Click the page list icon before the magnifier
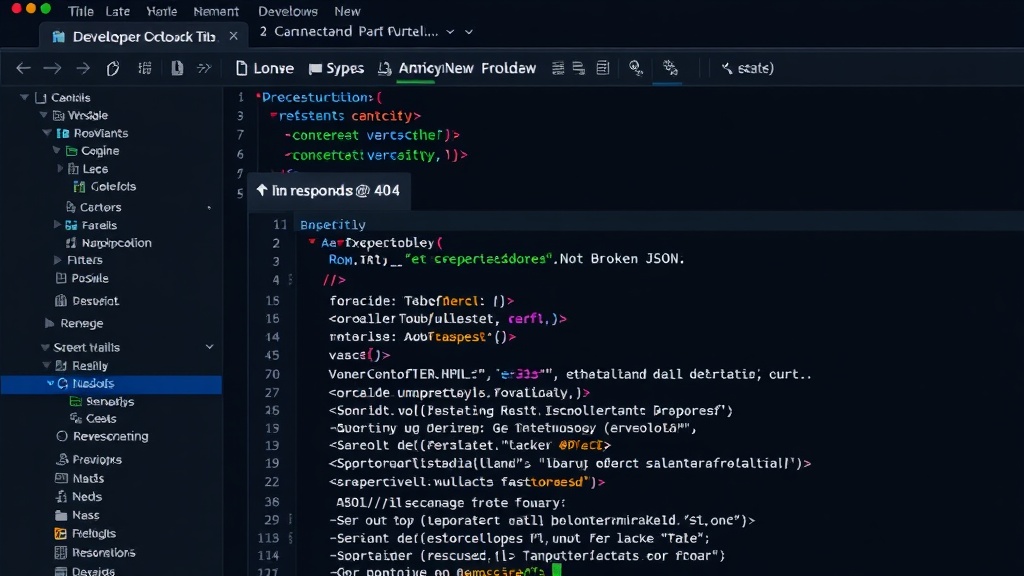The width and height of the screenshot is (1024, 576). pos(603,68)
